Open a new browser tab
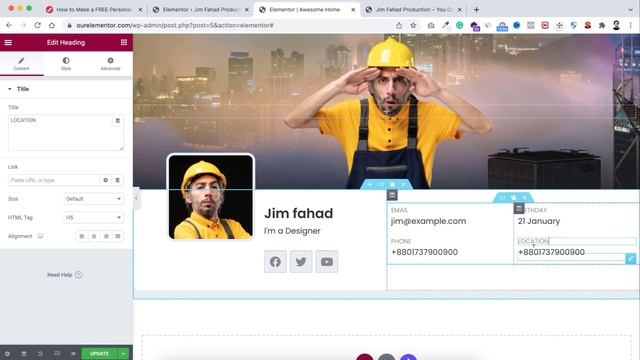The width and height of the screenshot is (640, 360). [x=476, y=9]
